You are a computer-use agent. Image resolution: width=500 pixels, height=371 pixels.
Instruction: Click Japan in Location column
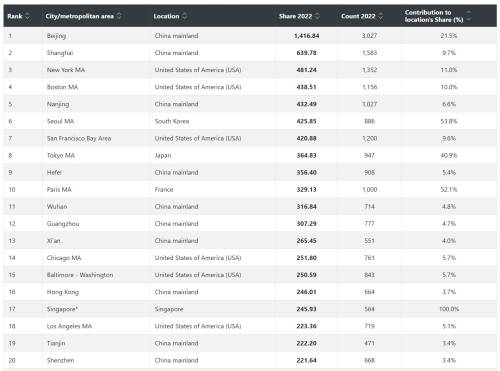(163, 155)
